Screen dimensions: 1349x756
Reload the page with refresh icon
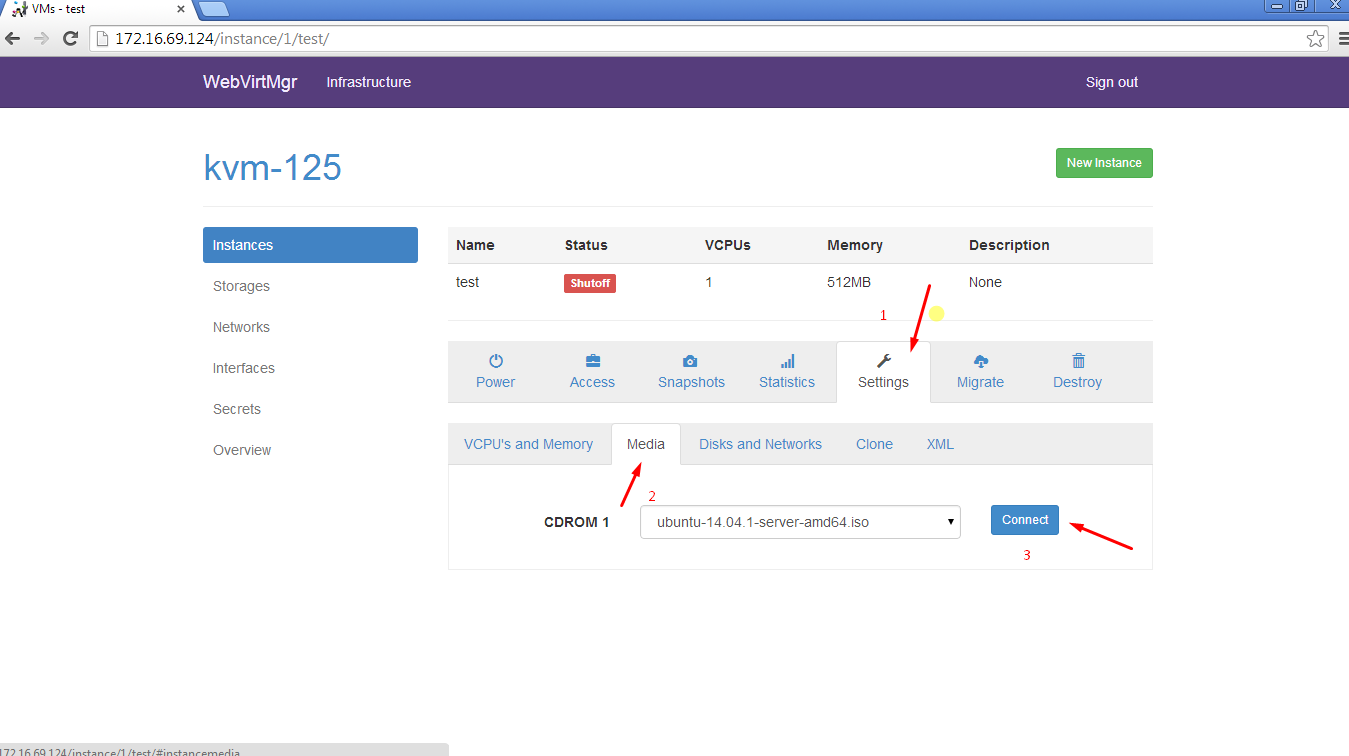(x=70, y=39)
